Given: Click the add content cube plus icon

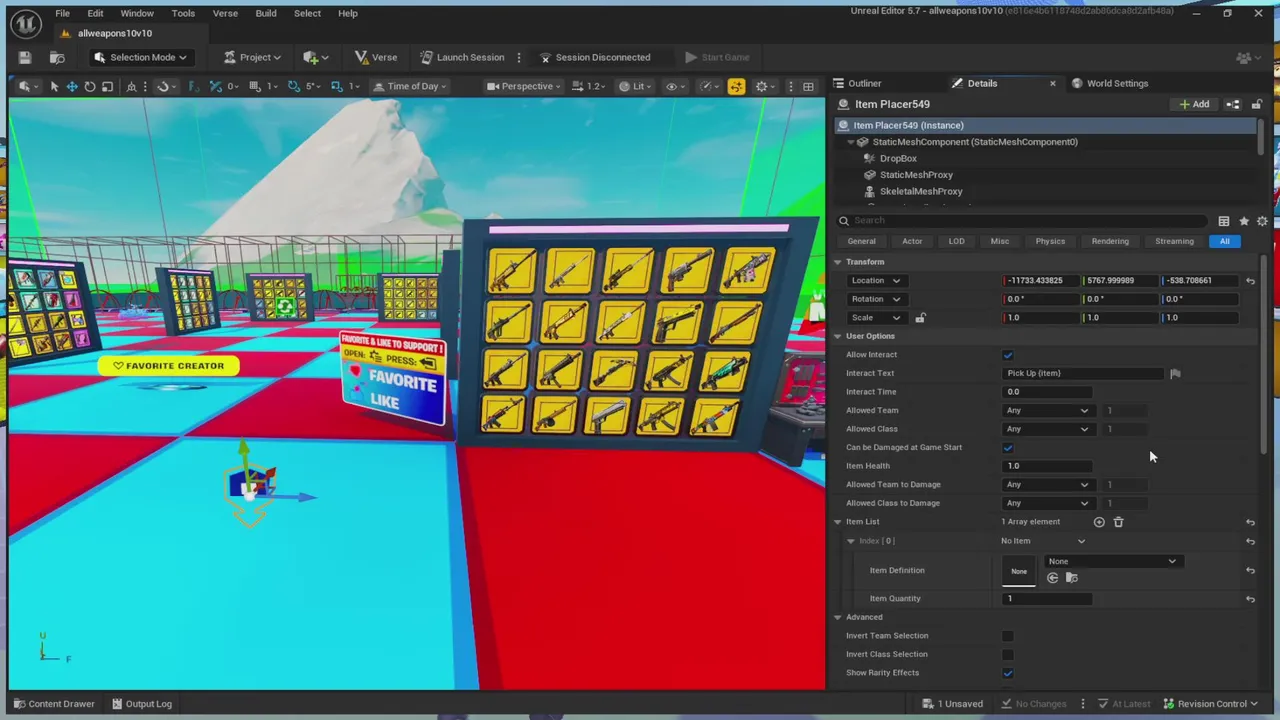Looking at the screenshot, I should [315, 57].
